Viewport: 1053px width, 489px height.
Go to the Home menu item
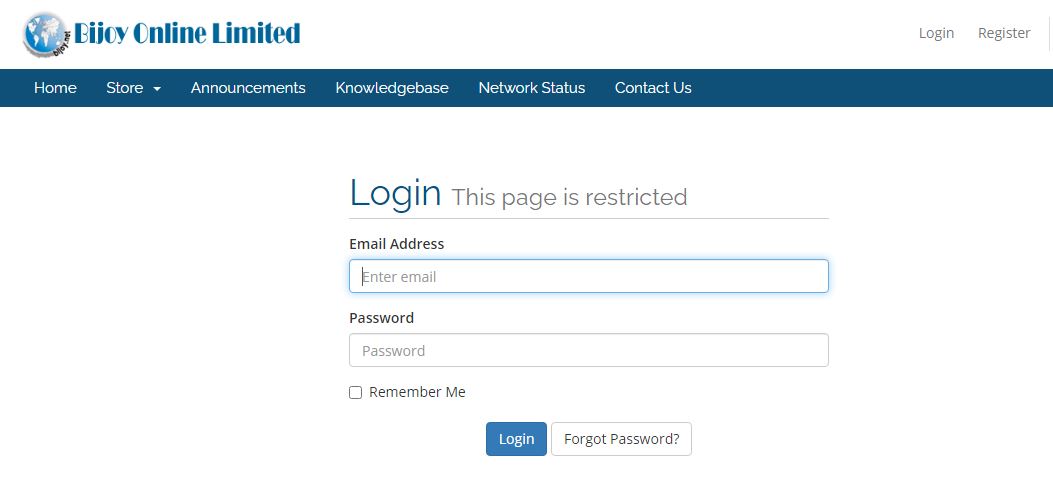pos(55,88)
